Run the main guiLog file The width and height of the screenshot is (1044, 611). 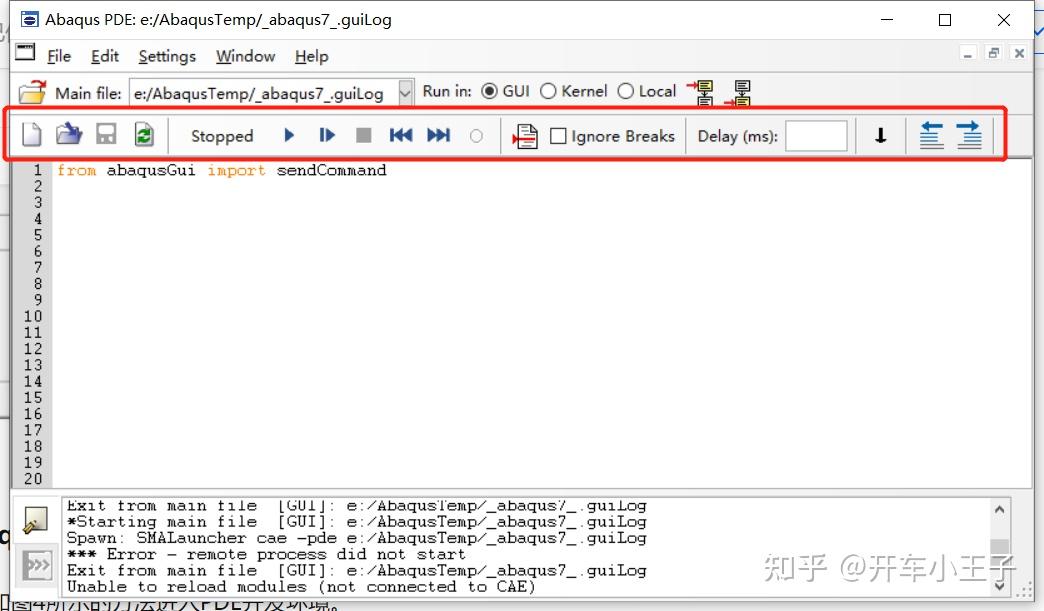tap(289, 135)
